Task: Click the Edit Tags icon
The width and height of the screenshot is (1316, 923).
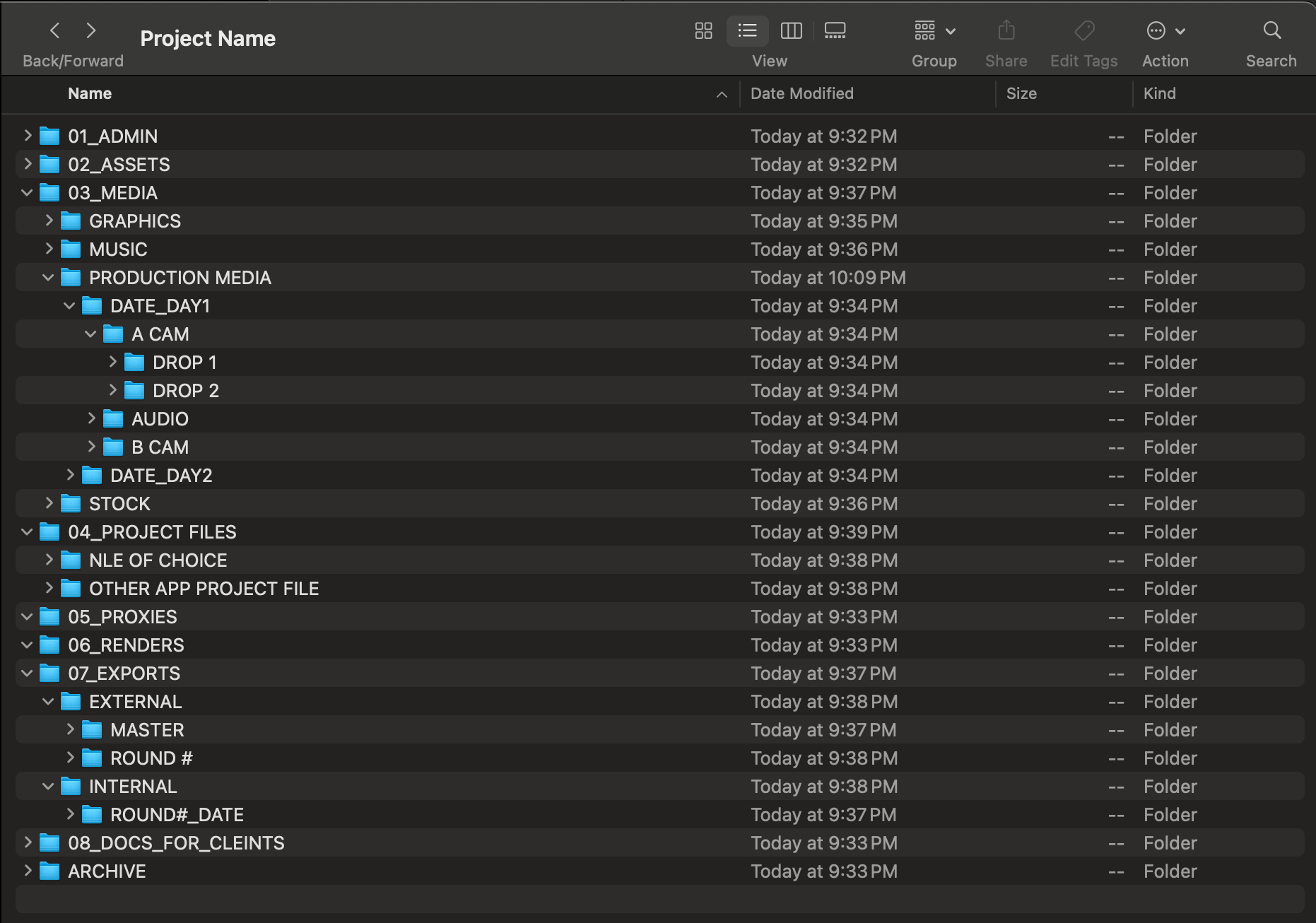Action: point(1083,30)
